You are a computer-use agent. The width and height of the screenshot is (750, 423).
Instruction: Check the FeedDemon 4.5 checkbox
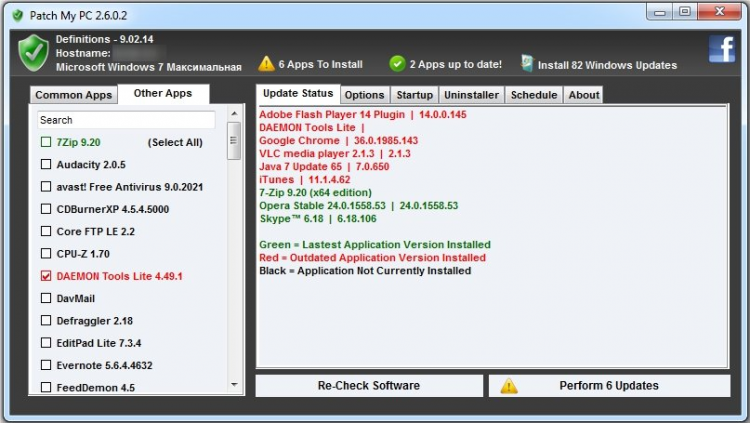click(46, 387)
